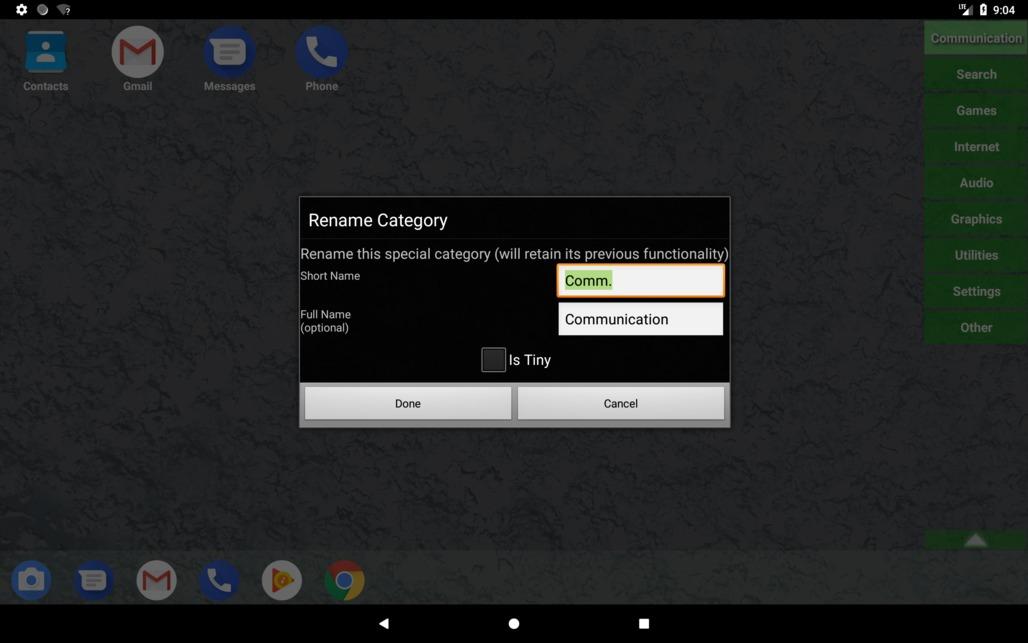Open the Utilities category
Screen dimensions: 1028x643
coord(976,255)
